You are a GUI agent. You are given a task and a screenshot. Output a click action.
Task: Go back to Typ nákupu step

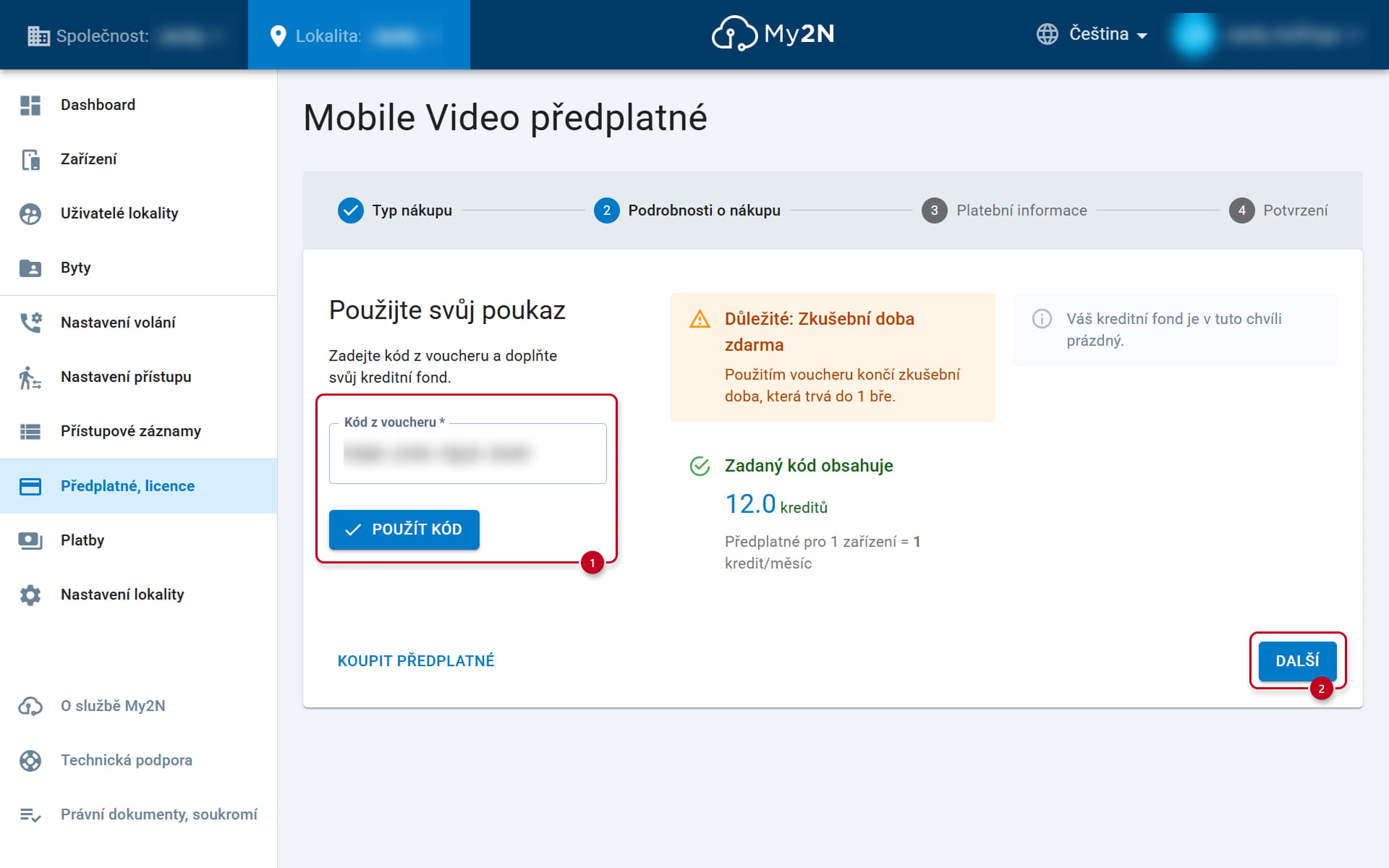click(395, 210)
